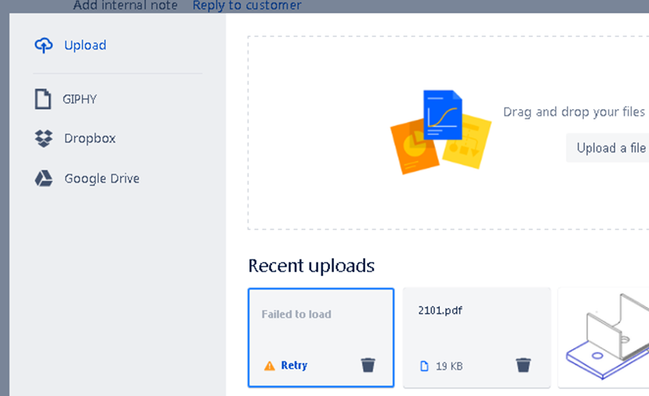Click the Upload cloud icon
Screen dimensions: 649x396
pyautogui.click(x=43, y=45)
